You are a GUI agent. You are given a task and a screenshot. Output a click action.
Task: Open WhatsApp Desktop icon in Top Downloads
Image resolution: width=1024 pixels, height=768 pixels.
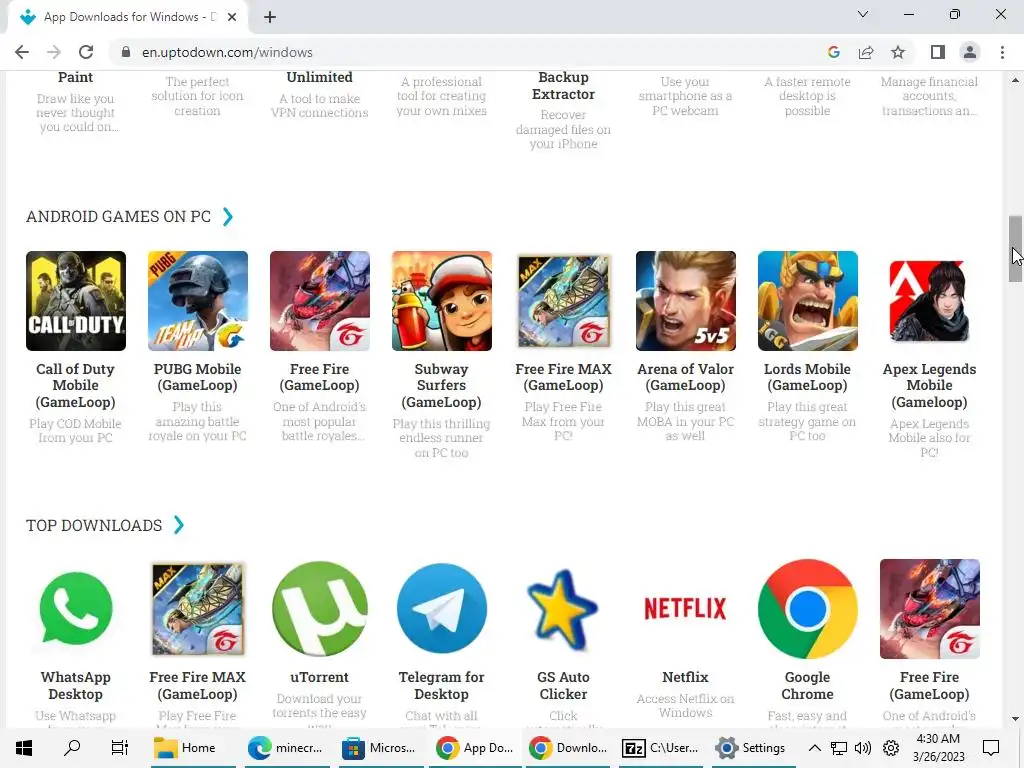(76, 609)
